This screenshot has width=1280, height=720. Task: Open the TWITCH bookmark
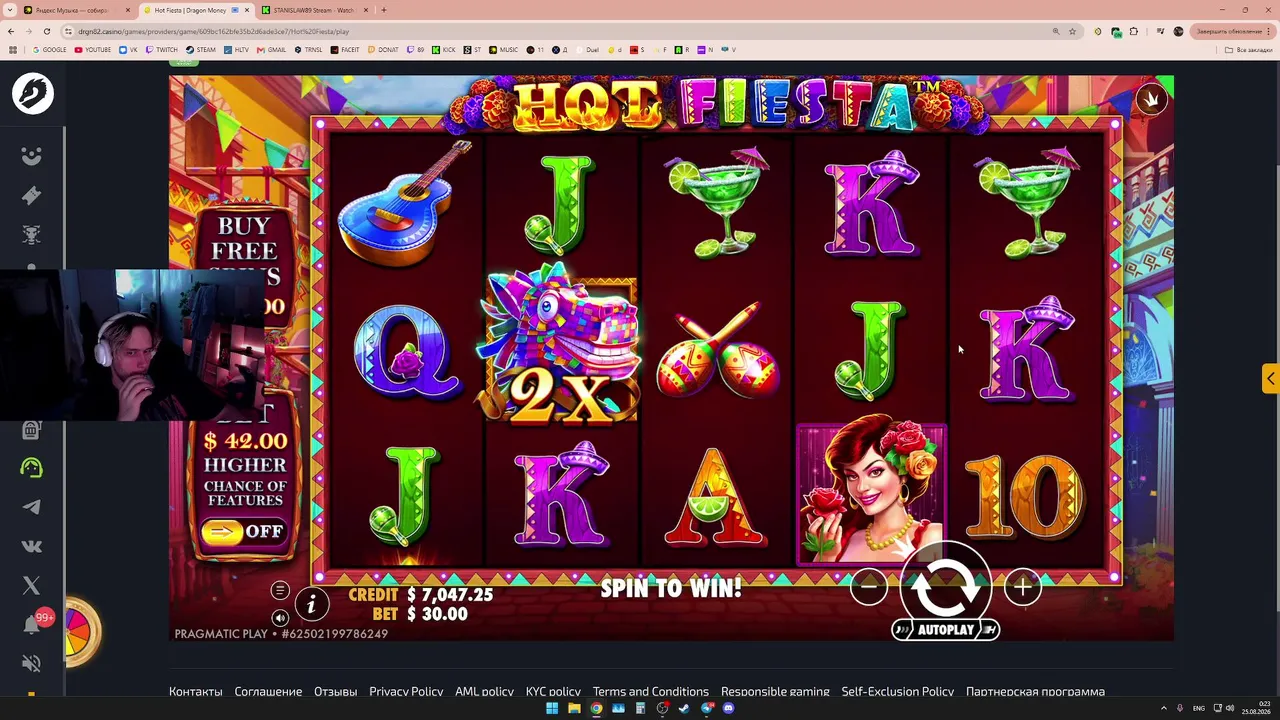[162, 49]
